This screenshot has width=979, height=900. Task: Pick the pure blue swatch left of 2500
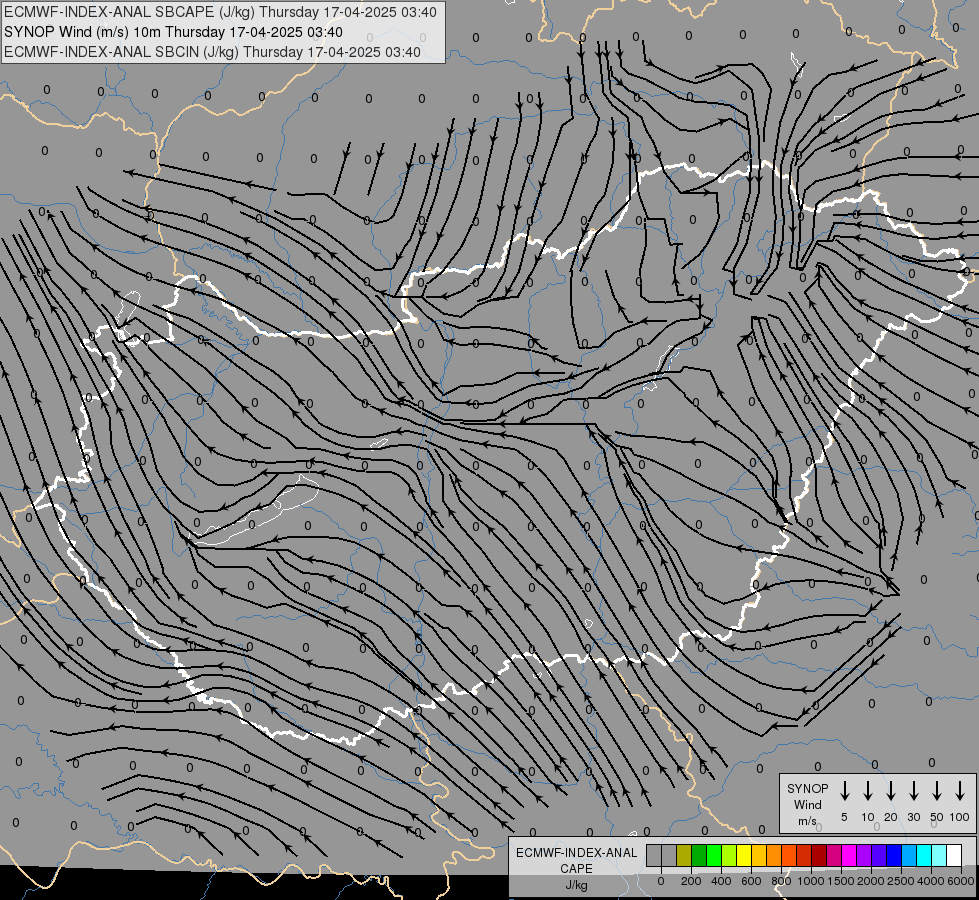(x=894, y=855)
